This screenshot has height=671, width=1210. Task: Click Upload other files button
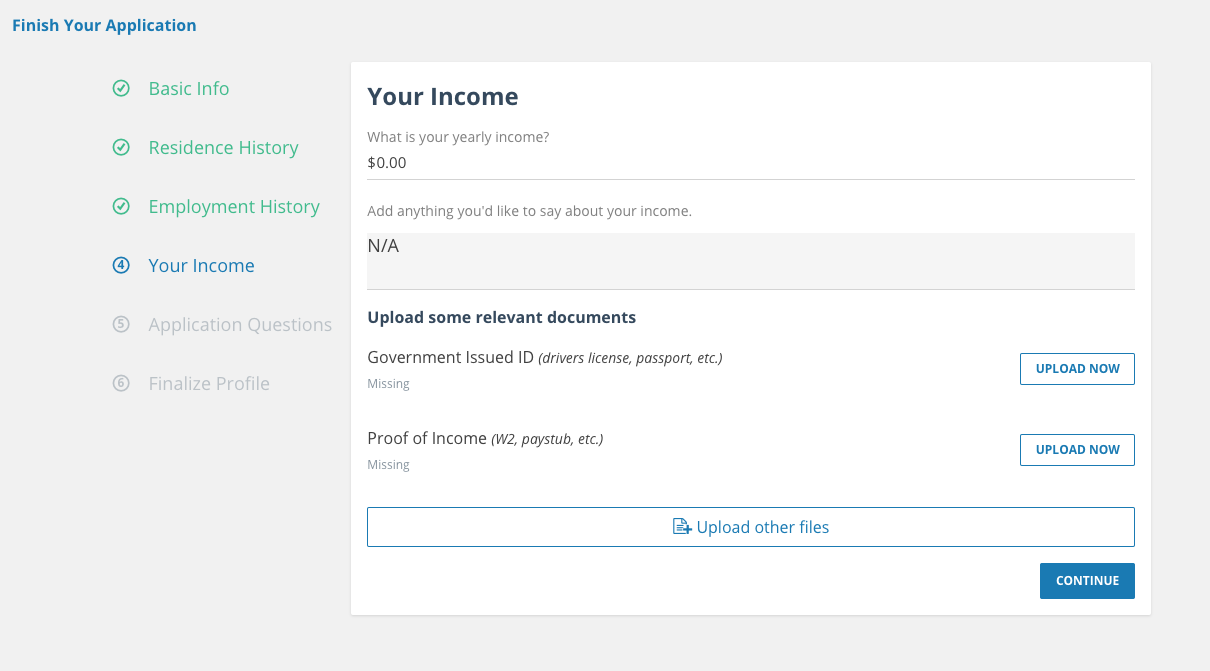tap(751, 527)
